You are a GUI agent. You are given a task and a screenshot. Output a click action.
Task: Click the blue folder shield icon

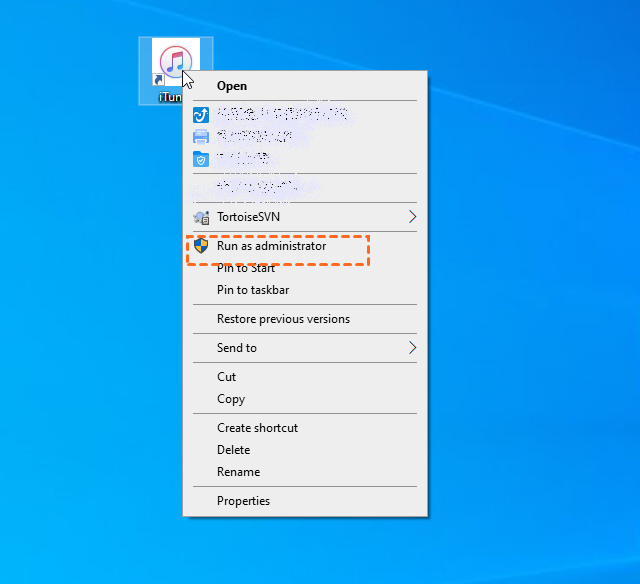200,159
